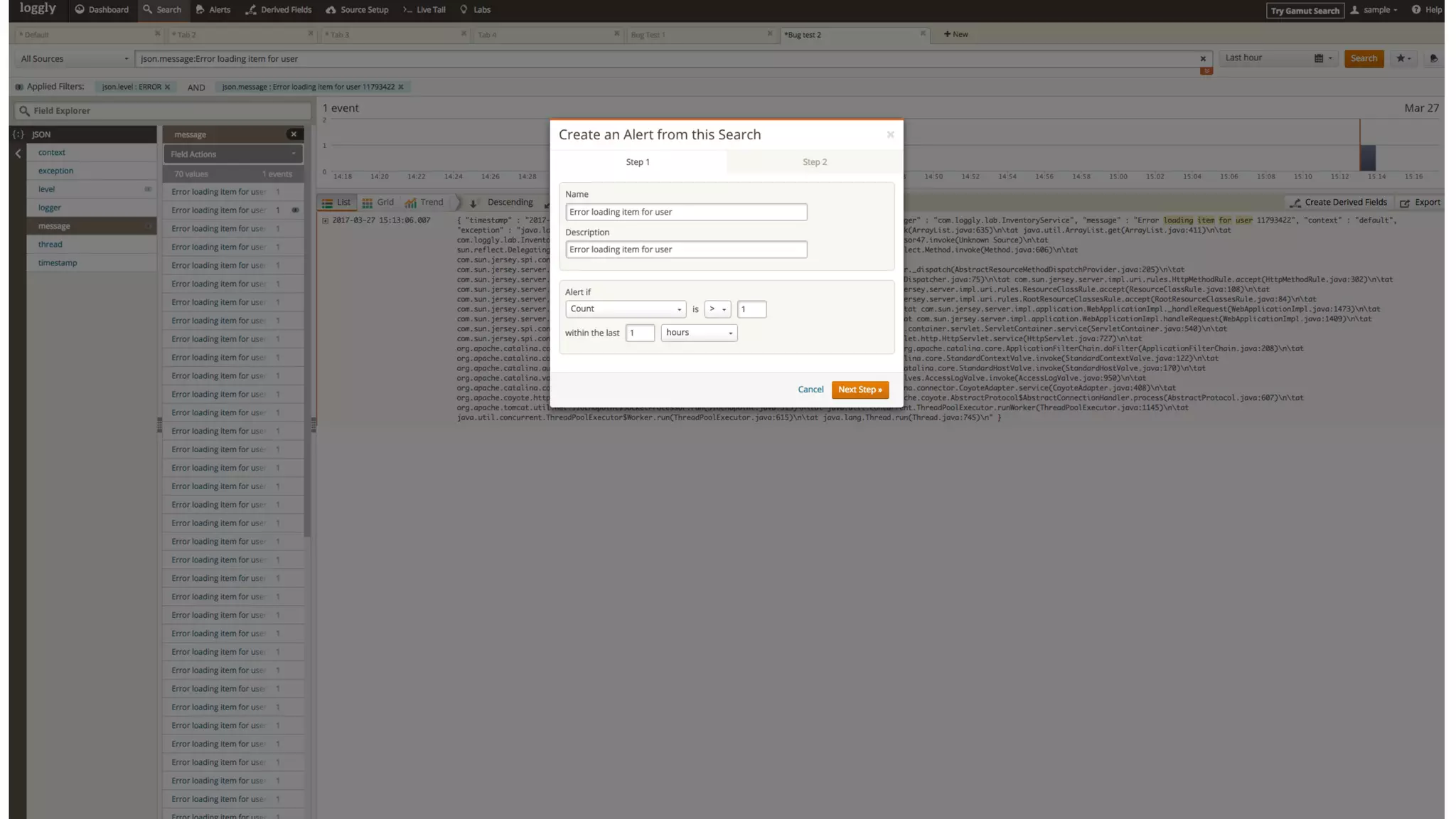Clear the search query with X
Screen dimensions: 1456x819
pyautogui.click(x=1203, y=59)
